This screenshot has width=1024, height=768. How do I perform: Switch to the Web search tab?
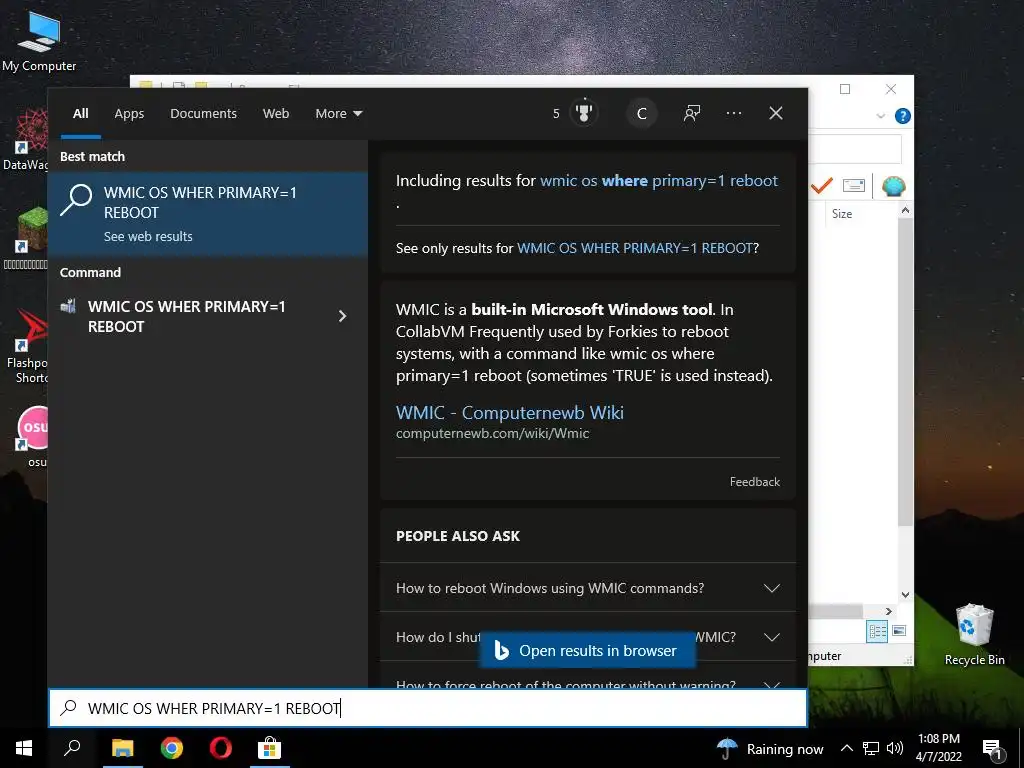(276, 114)
